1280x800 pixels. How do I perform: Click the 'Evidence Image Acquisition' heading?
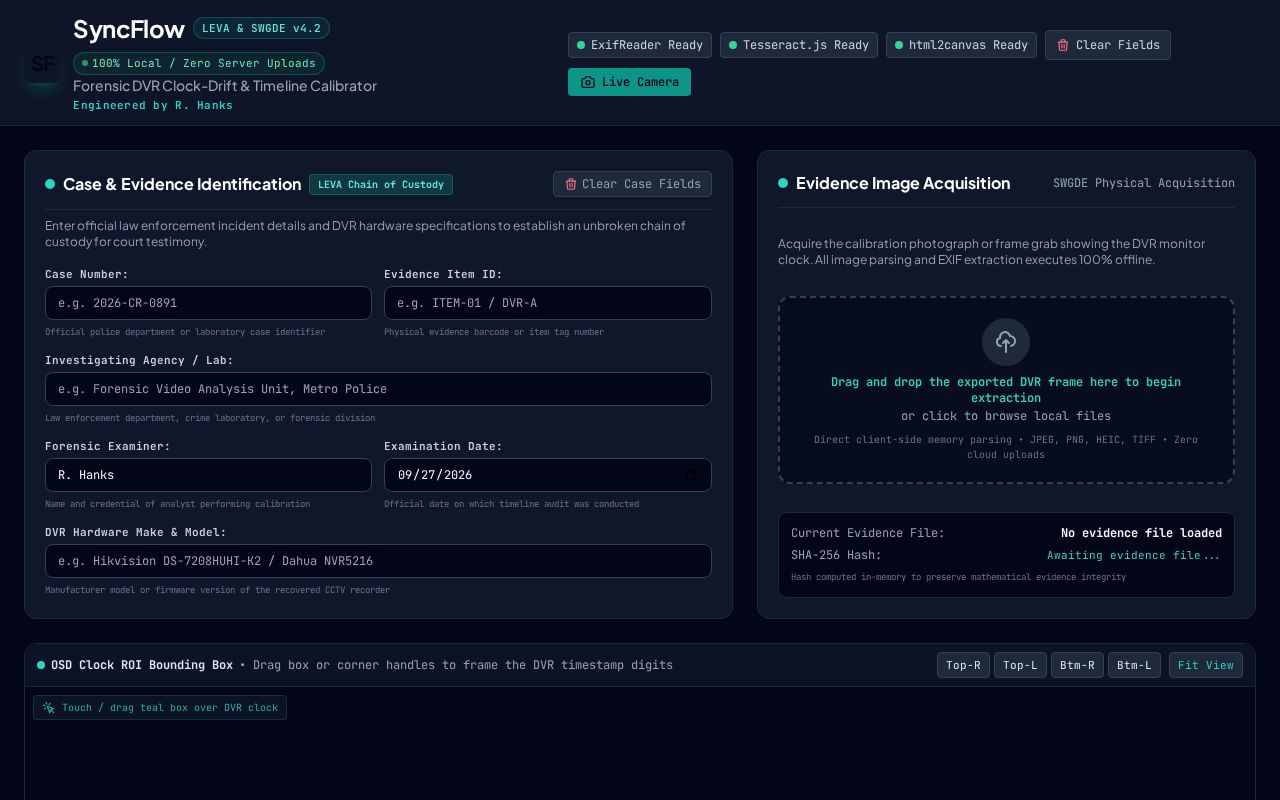pos(903,183)
